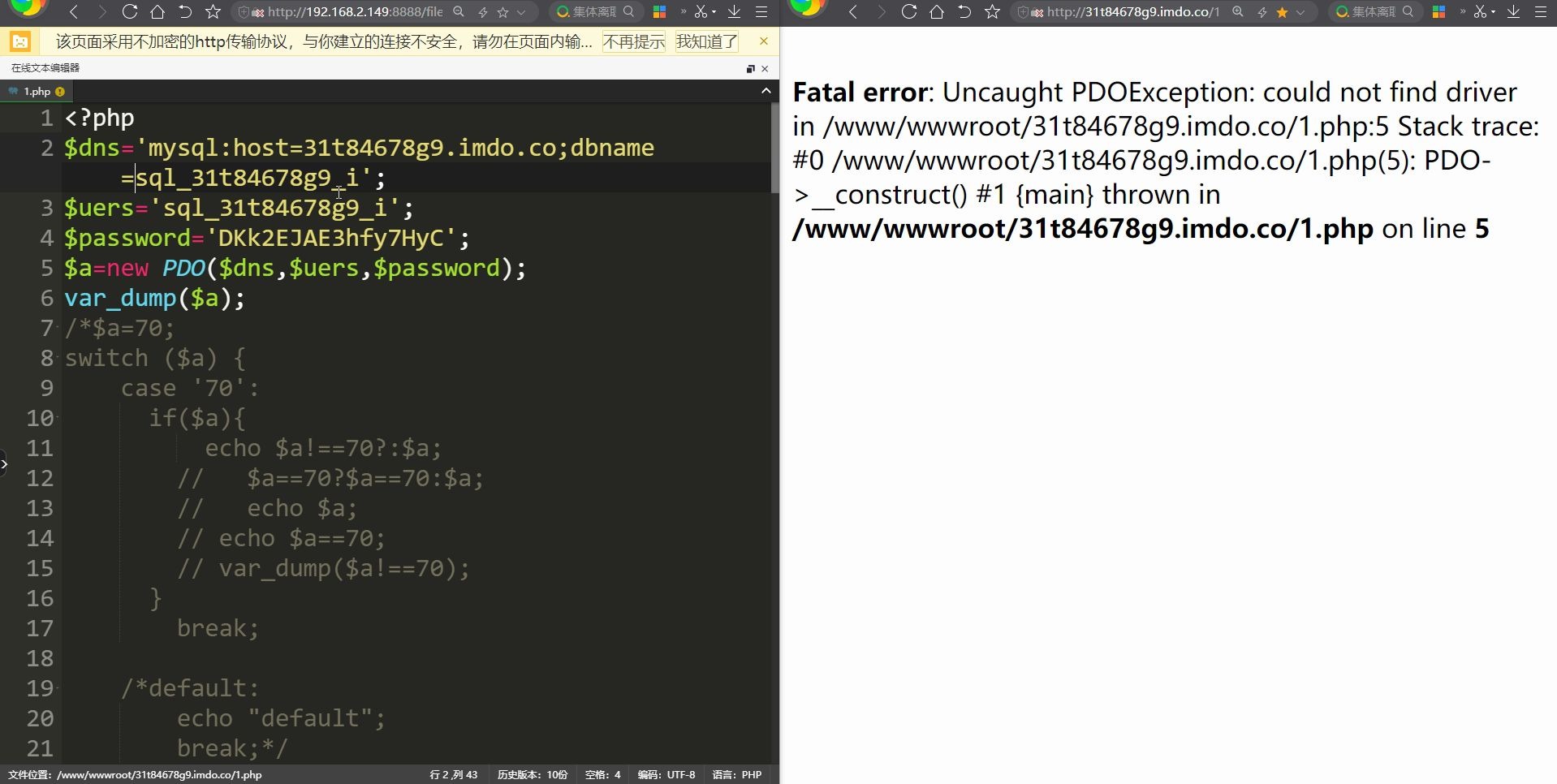Expand the left sidebar panel arrow in editor
Image resolution: width=1557 pixels, height=784 pixels.
[4, 464]
